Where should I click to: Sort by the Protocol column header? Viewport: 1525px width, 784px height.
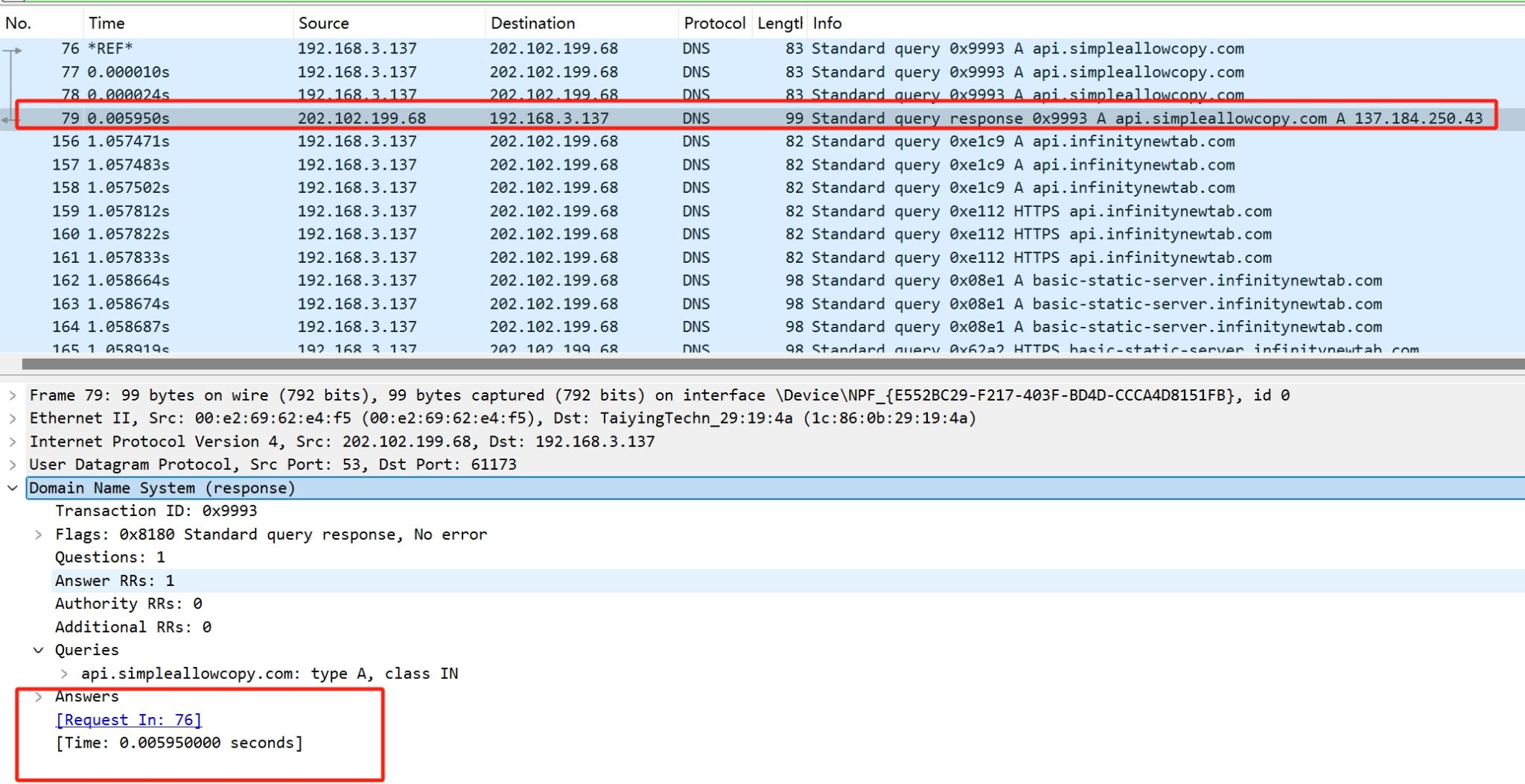pos(714,23)
